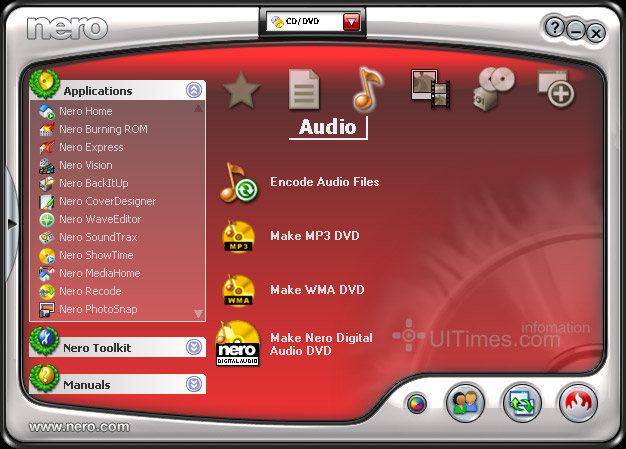The height and width of the screenshot is (449, 626).
Task: Open the www.nero.com link
Action: tap(79, 427)
